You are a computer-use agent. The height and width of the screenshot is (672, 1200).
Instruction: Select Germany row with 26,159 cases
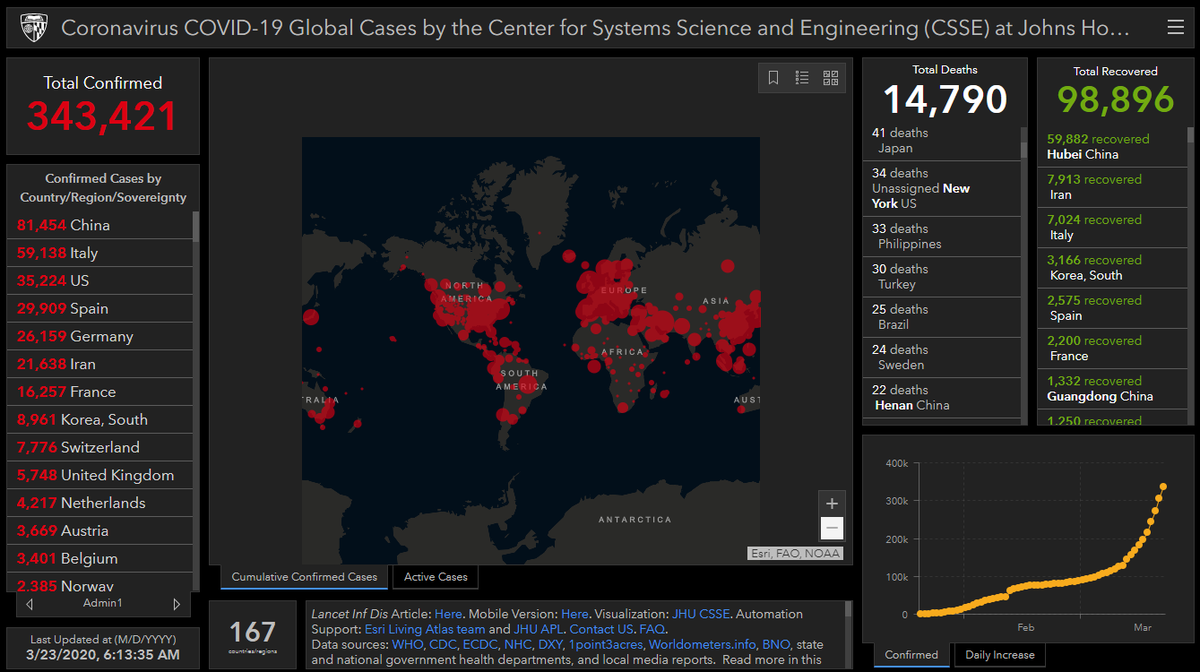100,336
